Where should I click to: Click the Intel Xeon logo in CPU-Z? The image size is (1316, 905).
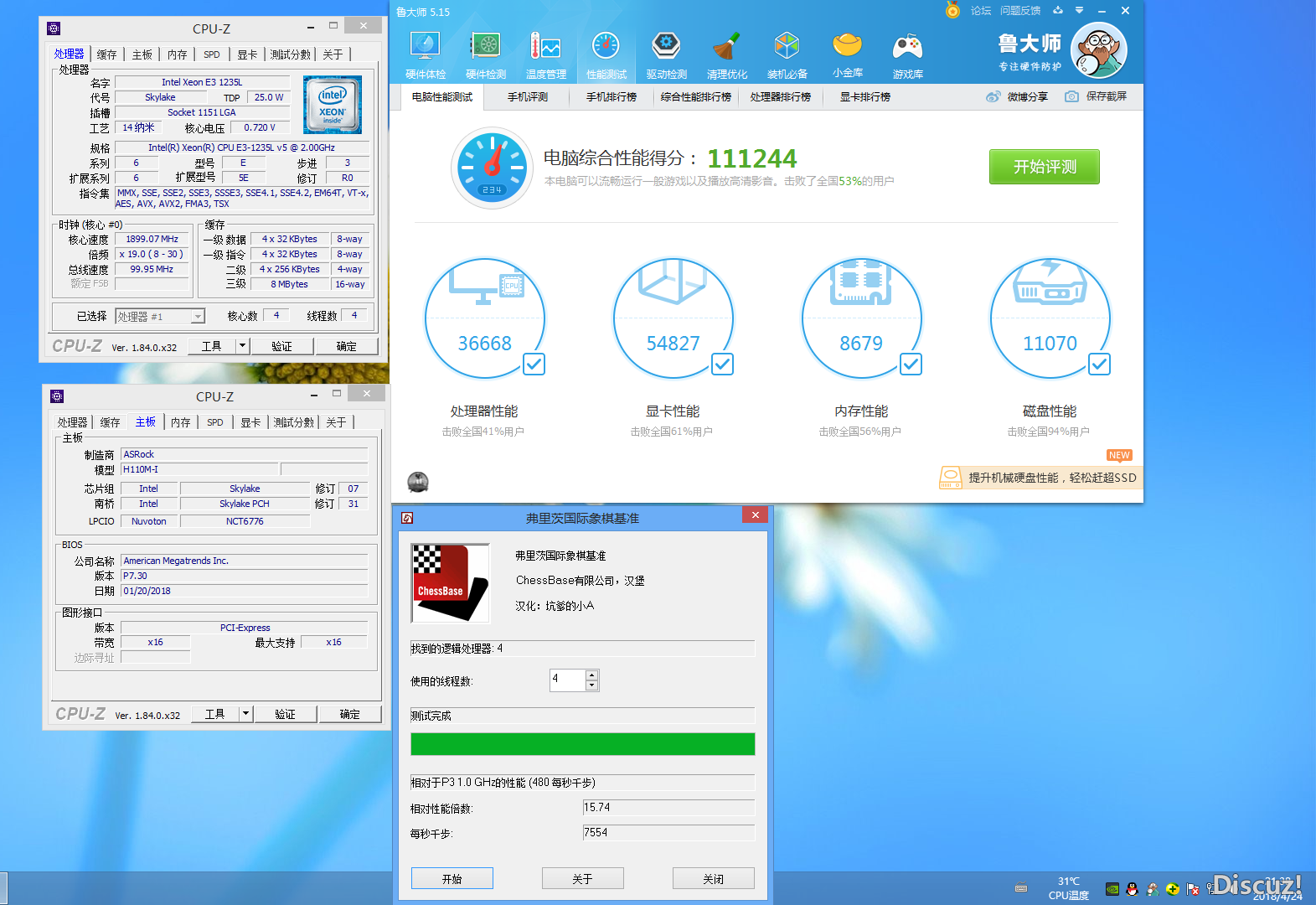pos(333,105)
